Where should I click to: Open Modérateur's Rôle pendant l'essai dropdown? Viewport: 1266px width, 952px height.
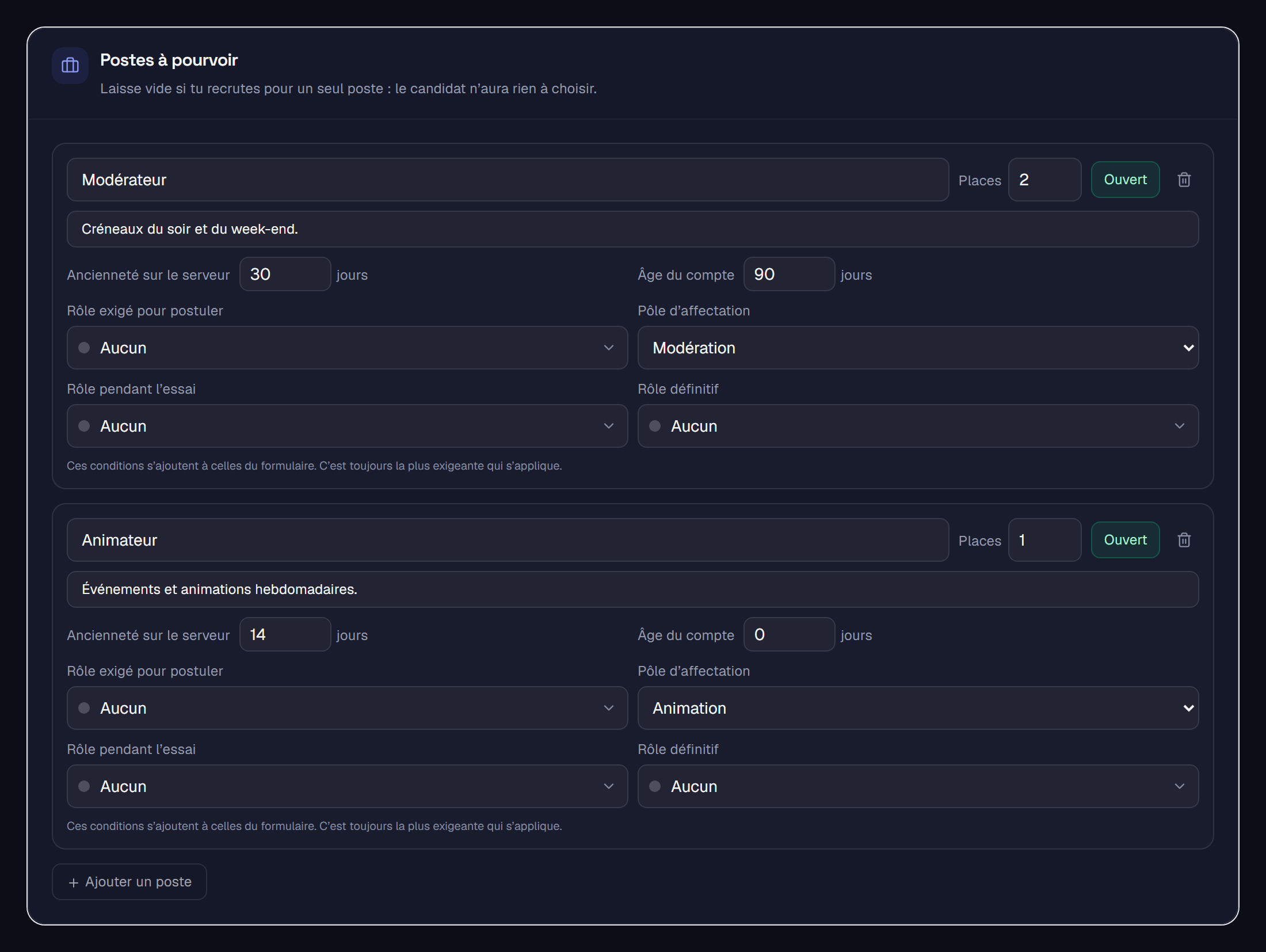coord(347,426)
